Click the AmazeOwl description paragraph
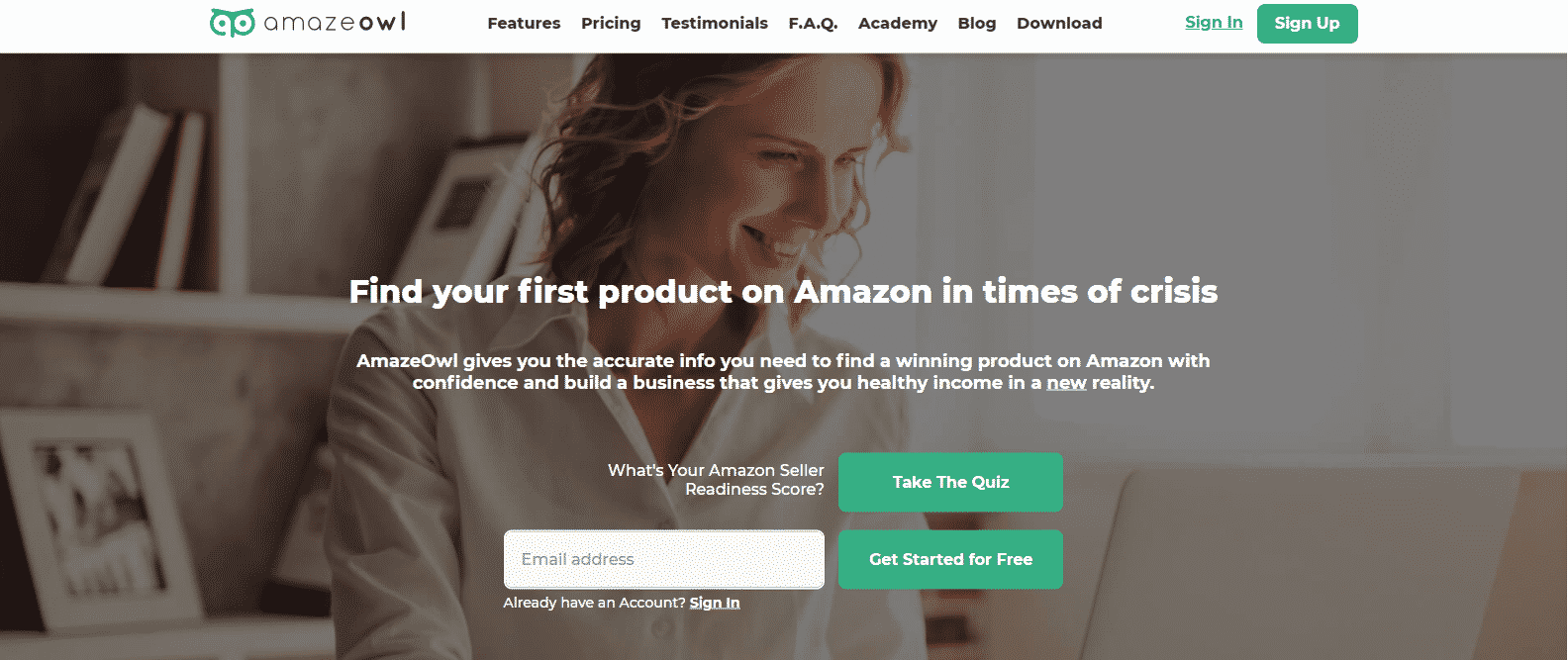Viewport: 1568px width, 660px height. click(x=783, y=372)
